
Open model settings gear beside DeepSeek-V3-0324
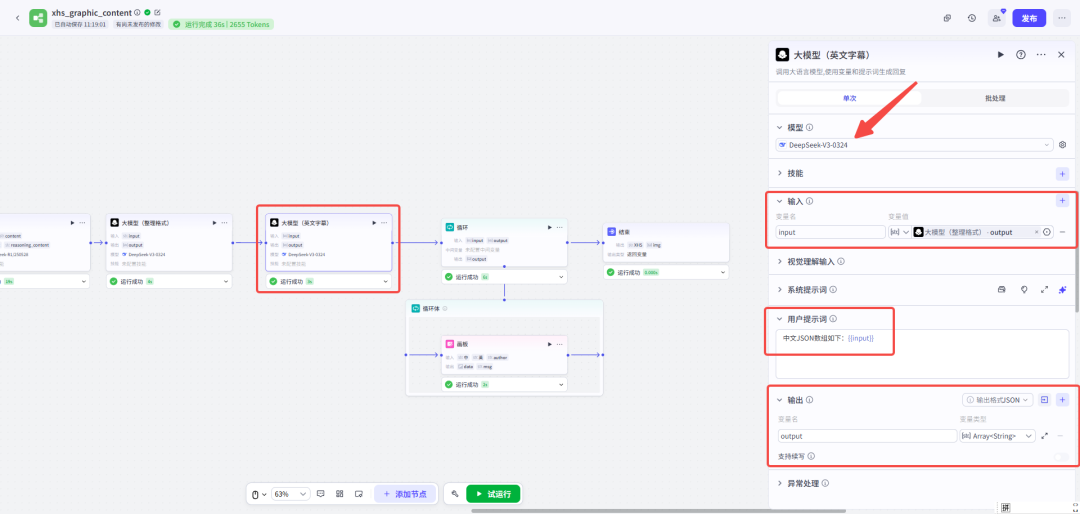click(x=1063, y=145)
